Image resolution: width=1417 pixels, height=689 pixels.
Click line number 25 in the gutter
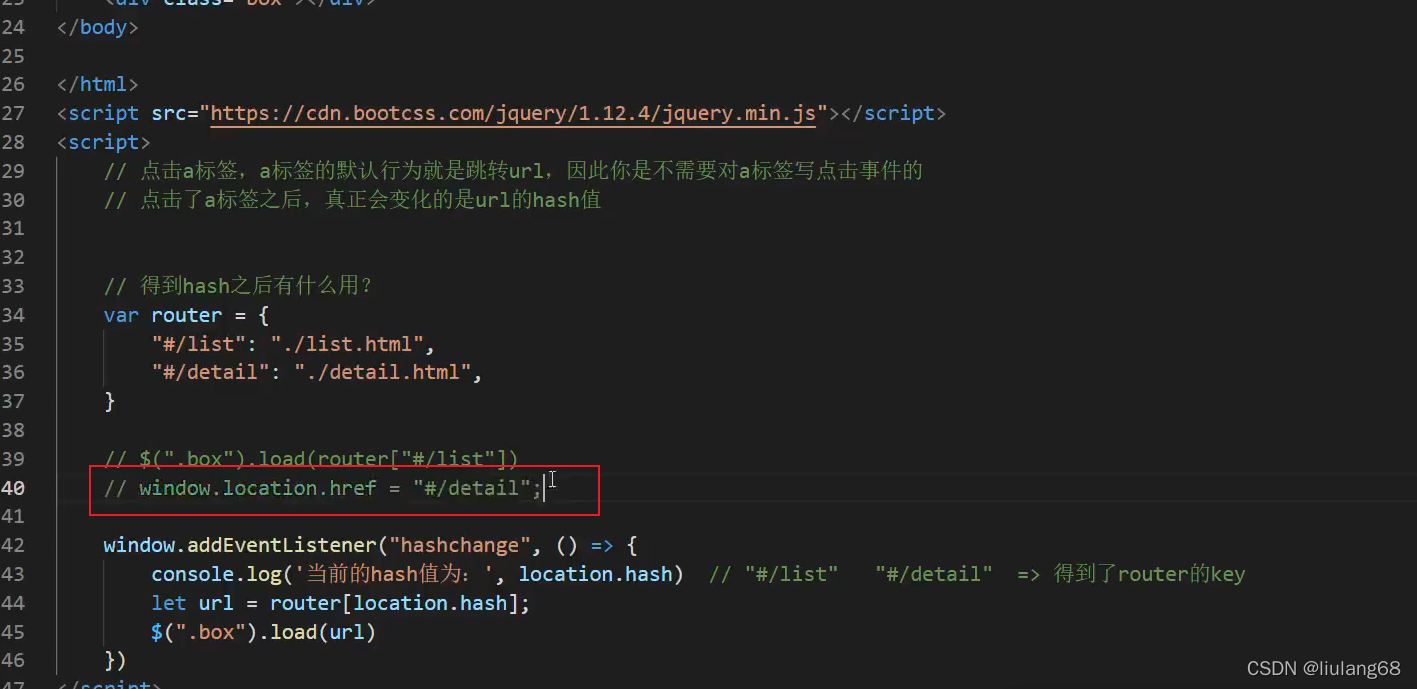13,56
